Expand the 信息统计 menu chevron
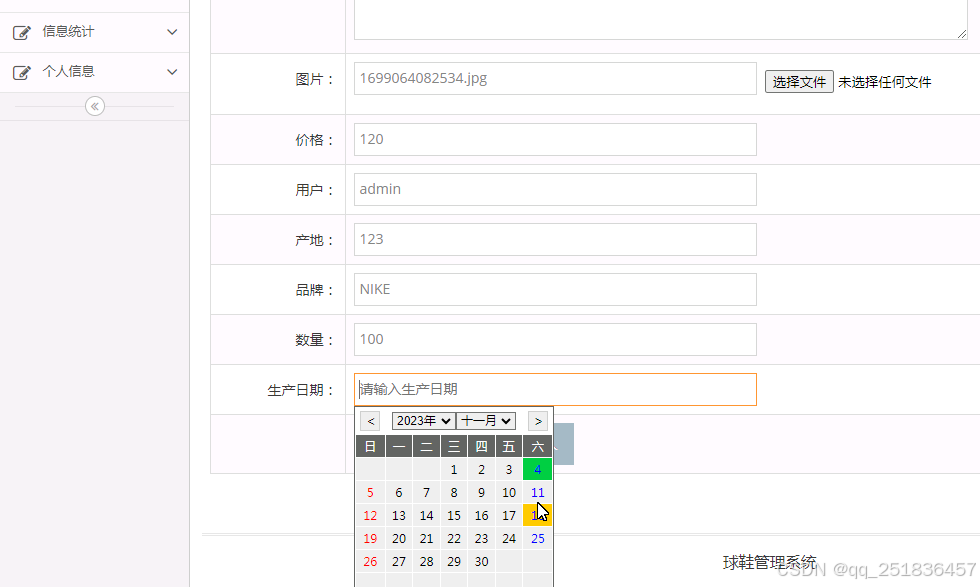 click(x=172, y=32)
